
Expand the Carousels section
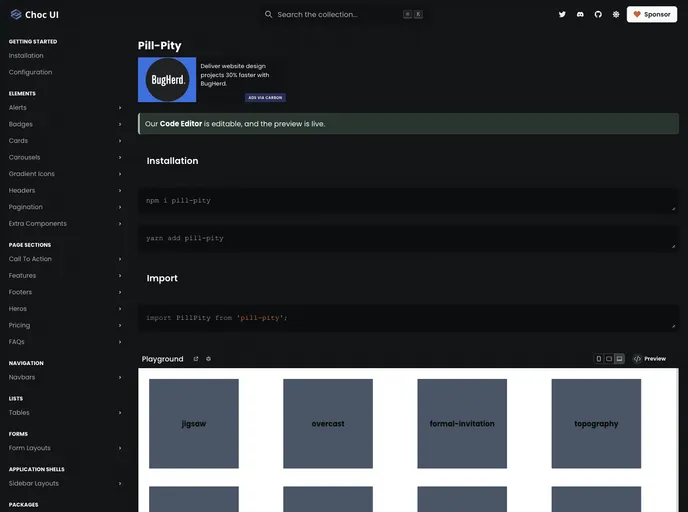pyautogui.click(x=65, y=157)
